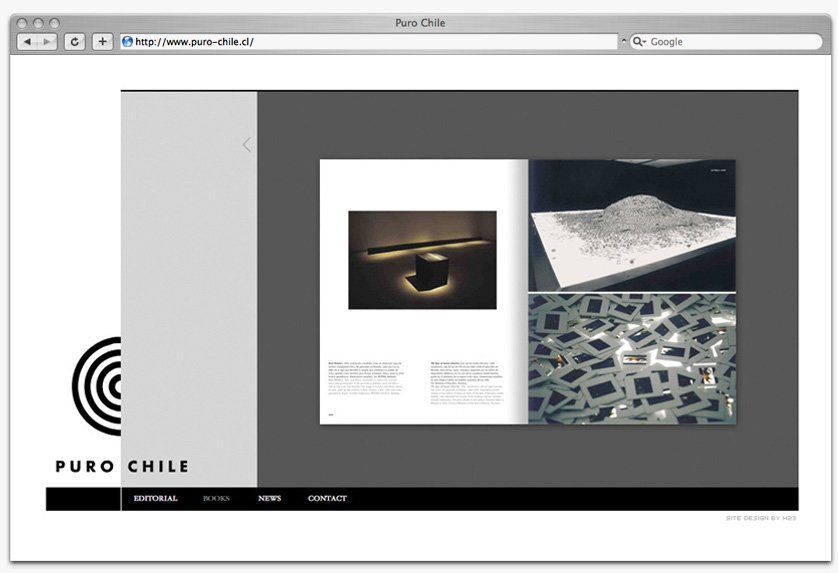Open the News page
The height and width of the screenshot is (573, 838).
coord(269,498)
